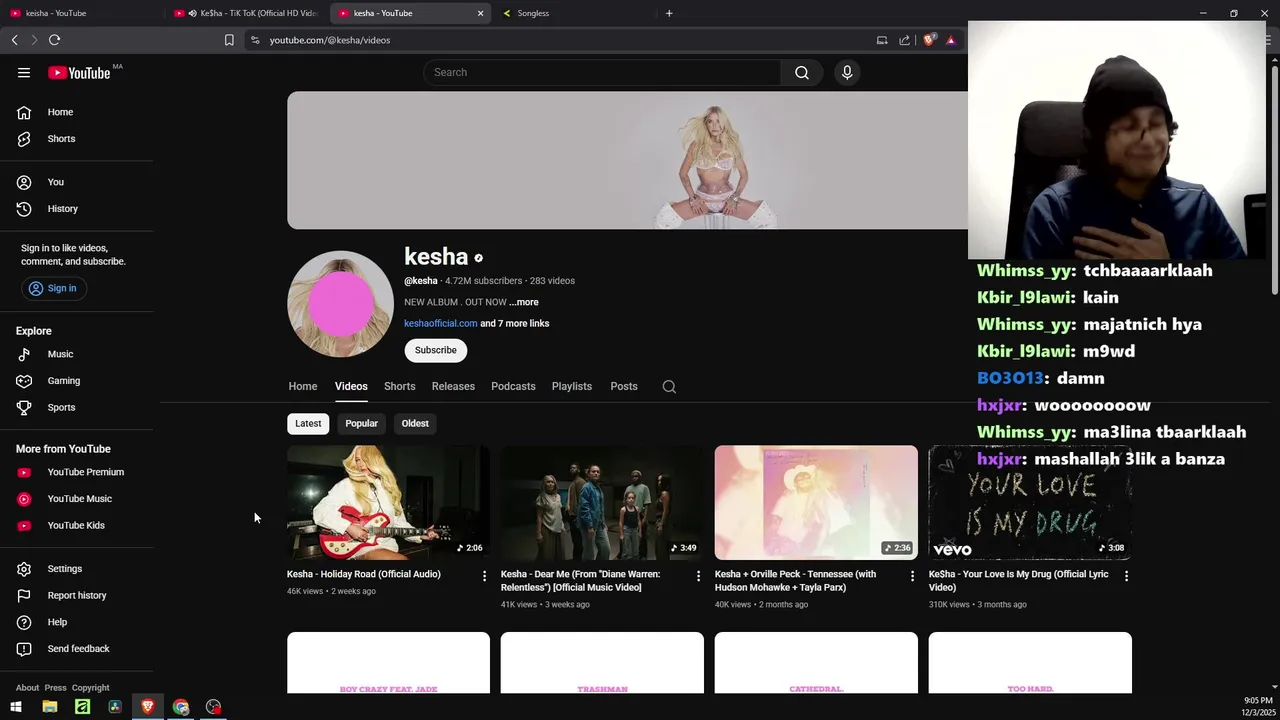Image resolution: width=1280 pixels, height=720 pixels.
Task: Open File Explorer from taskbar
Action: tap(49, 707)
